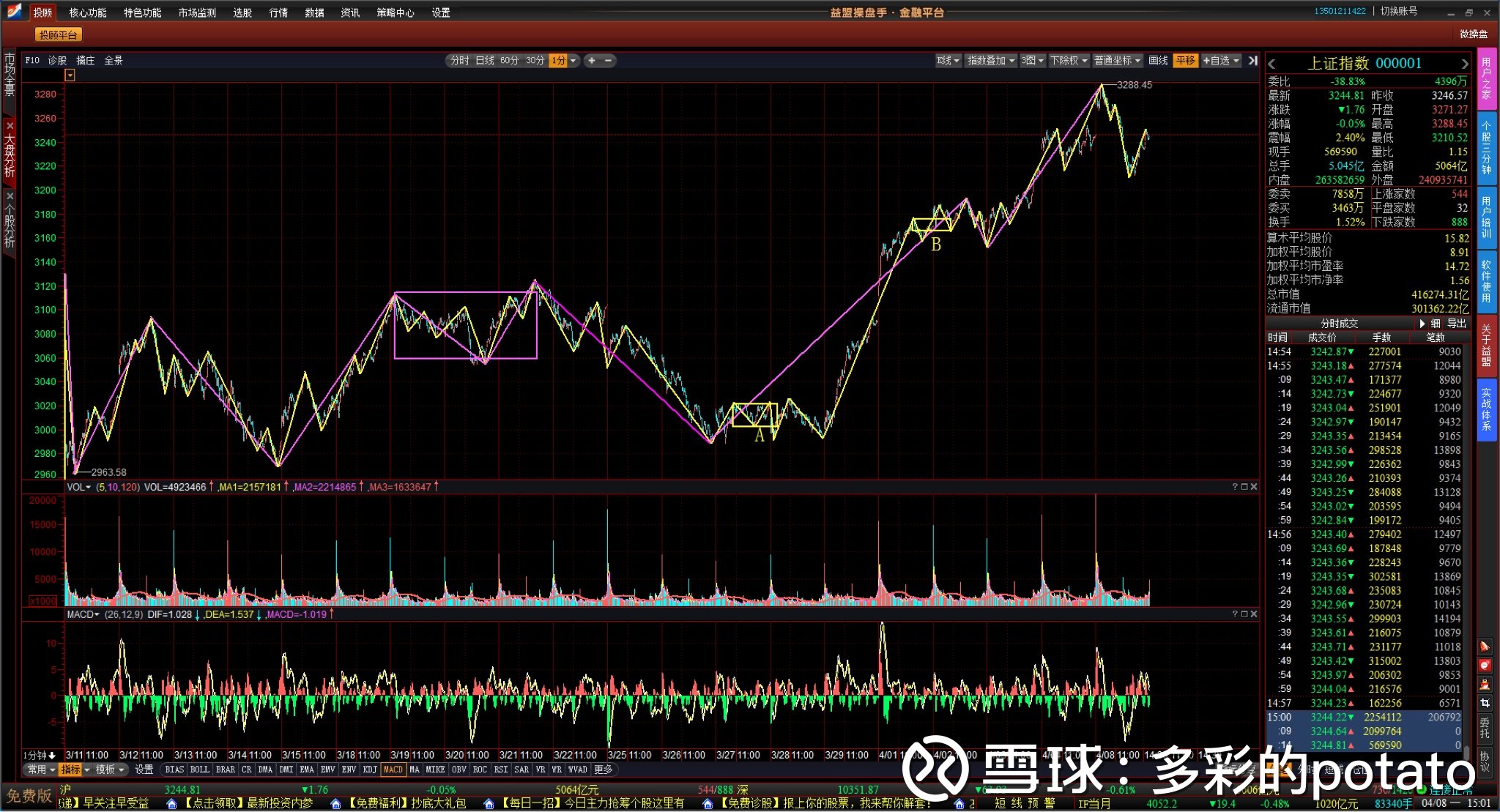Toggle the 平移 pan mode button
Screen dimensions: 1500x812
[1185, 61]
